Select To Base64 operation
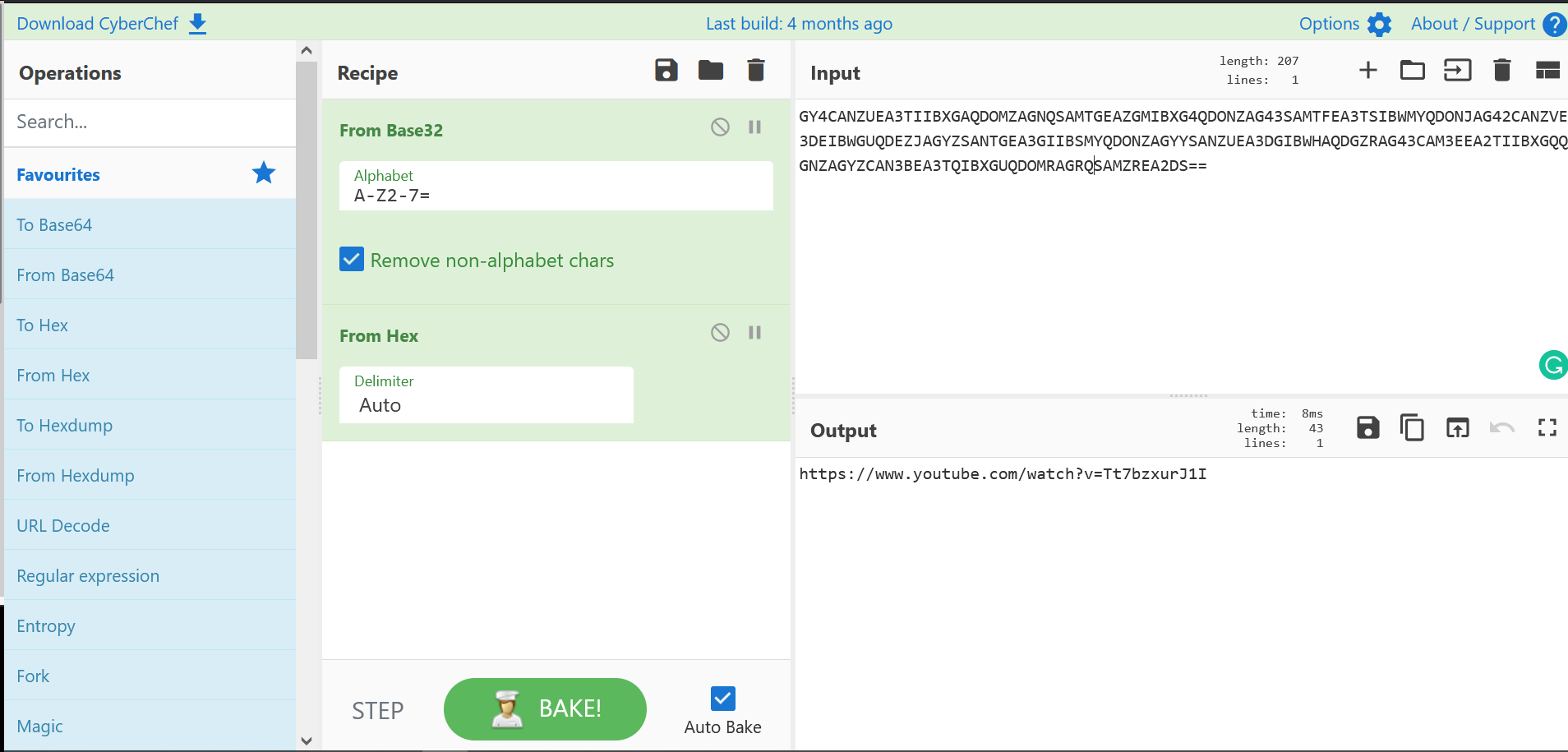 (150, 224)
